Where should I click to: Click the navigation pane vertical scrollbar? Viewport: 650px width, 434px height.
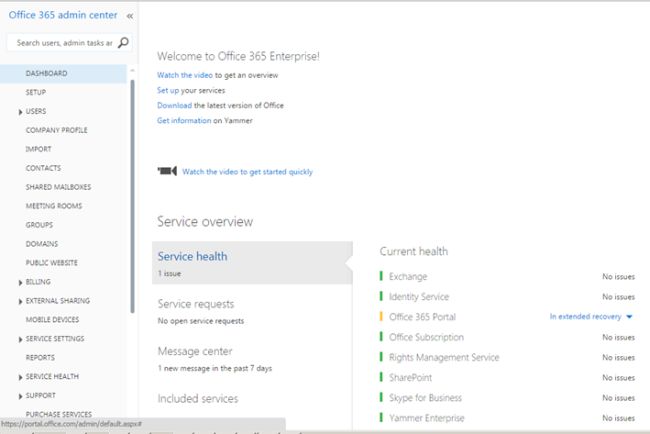click(132, 197)
